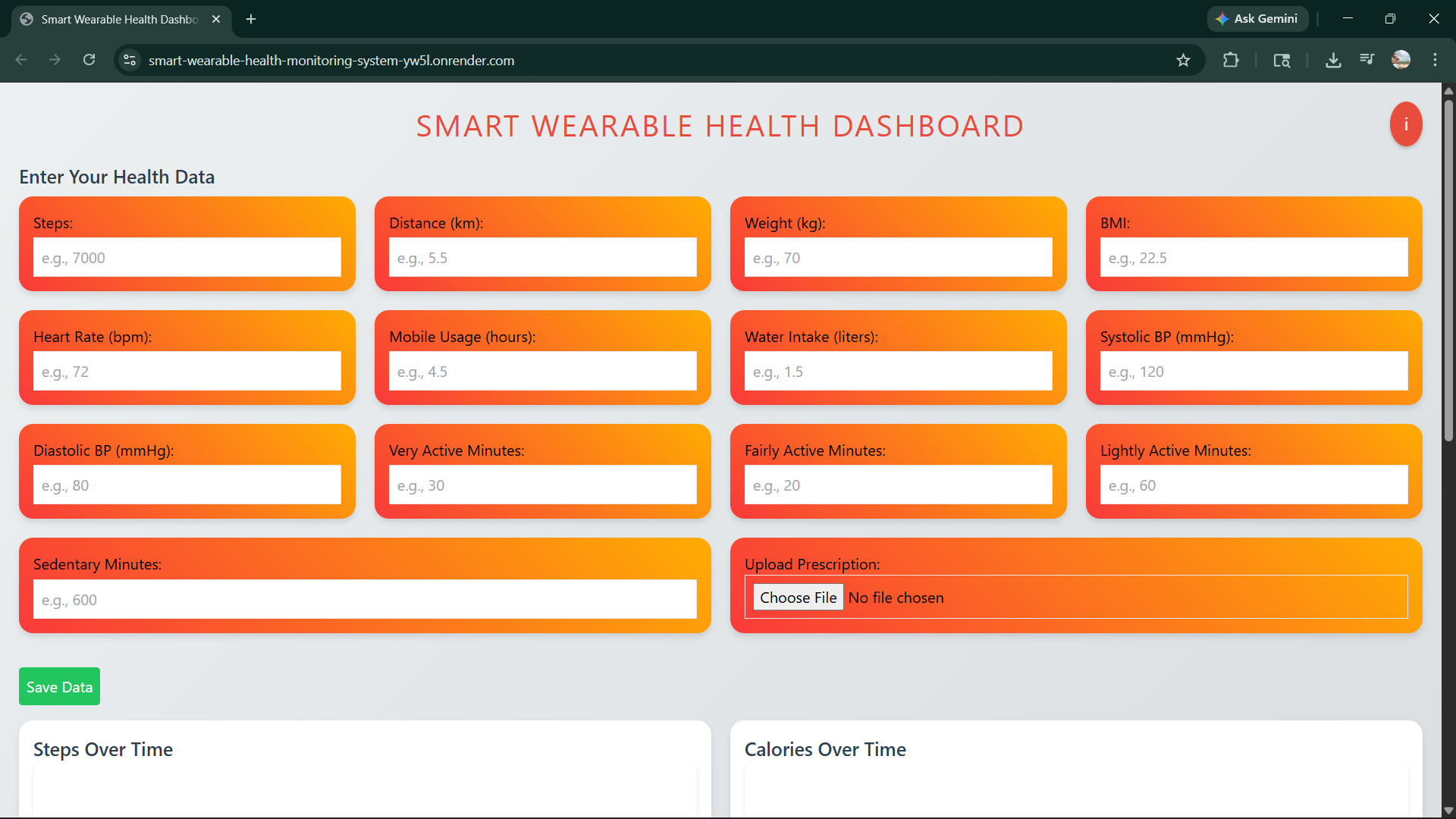Click the scrollbar down arrow

(1448, 811)
